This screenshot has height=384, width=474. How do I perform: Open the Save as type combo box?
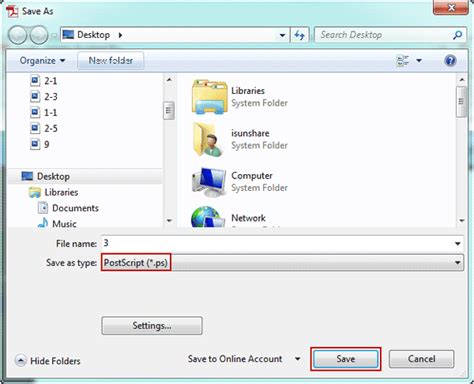pos(282,263)
